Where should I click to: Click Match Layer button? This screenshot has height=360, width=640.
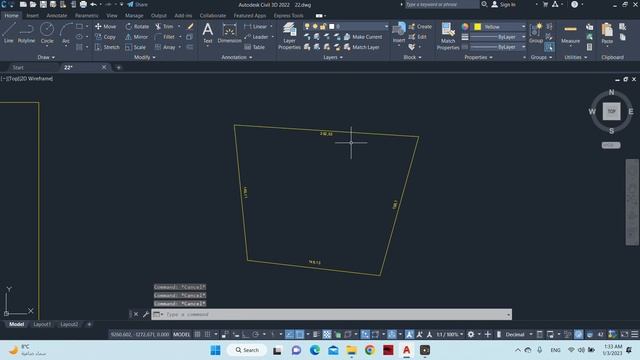pyautogui.click(x=362, y=47)
